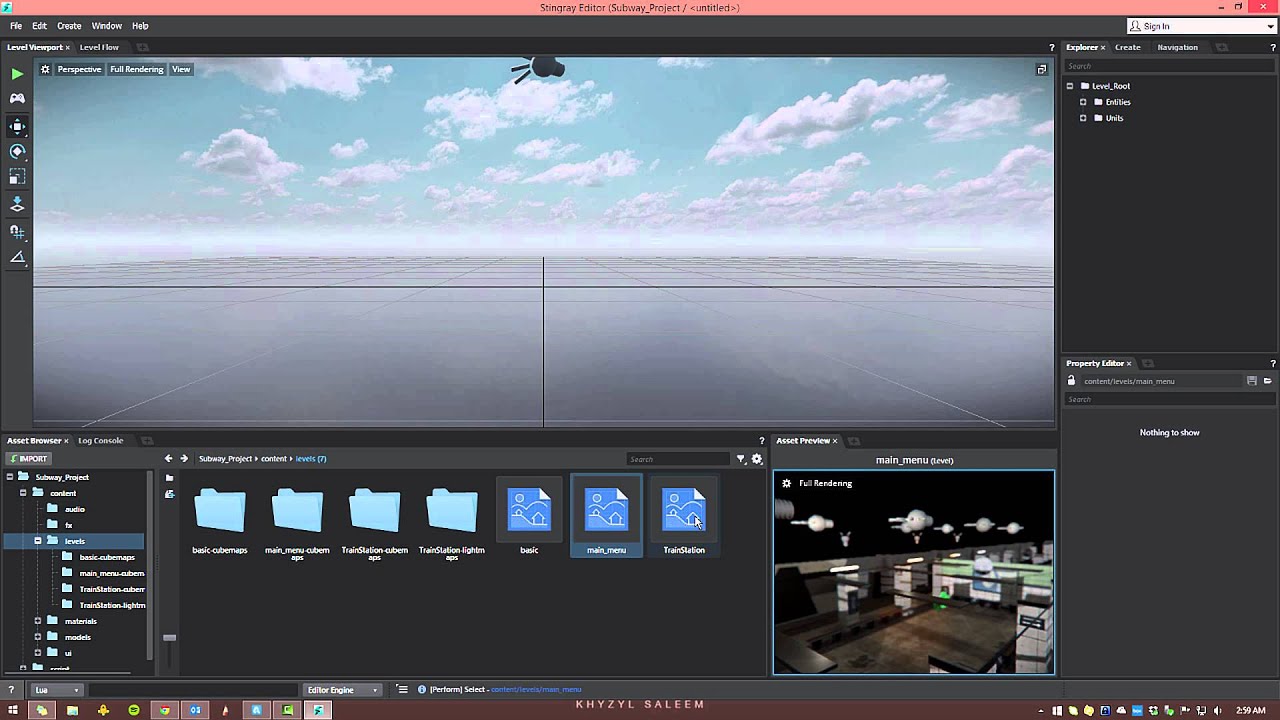This screenshot has height=720, width=1280.
Task: Click the Subway_Project breadcrumb link
Action: click(x=225, y=459)
